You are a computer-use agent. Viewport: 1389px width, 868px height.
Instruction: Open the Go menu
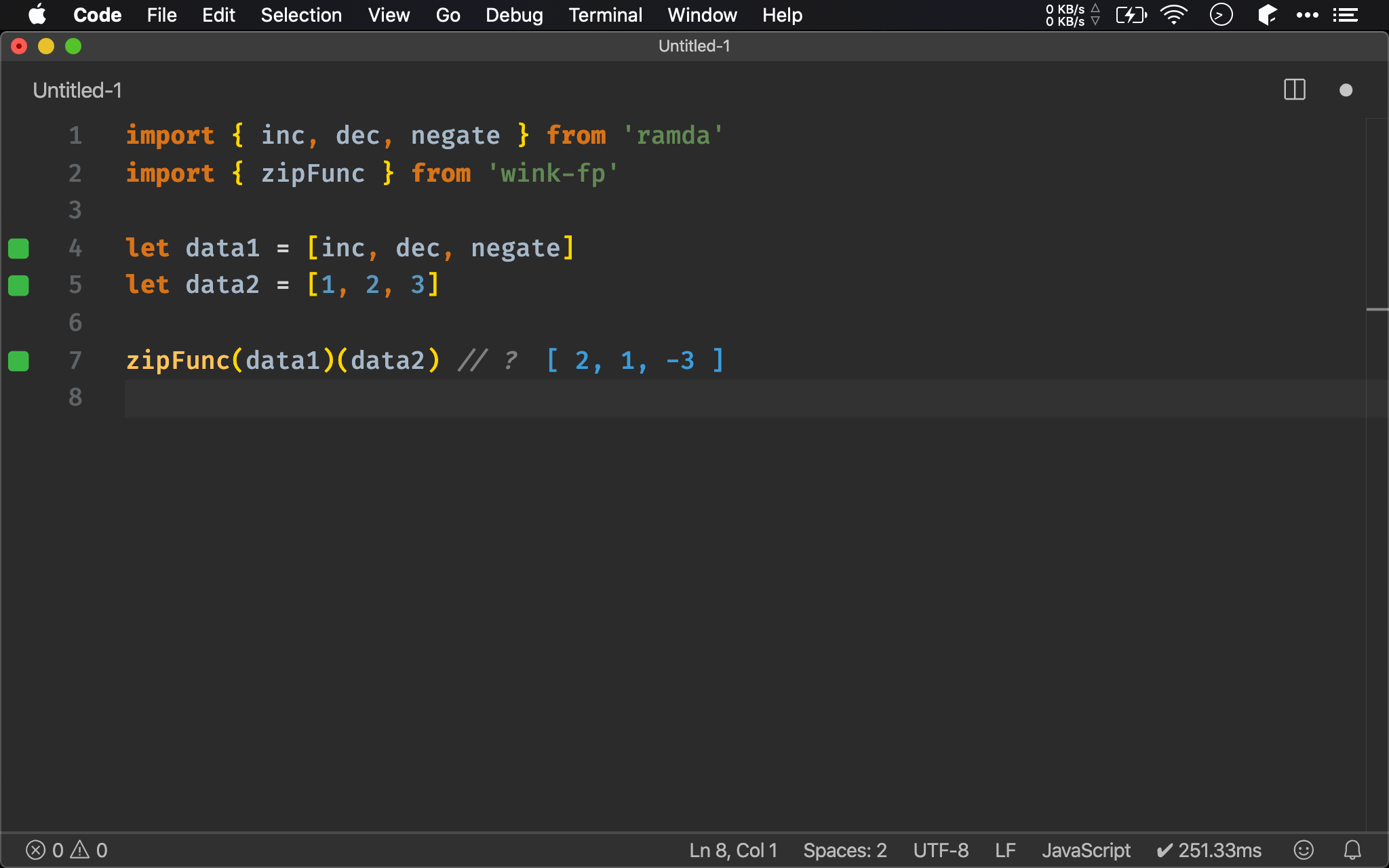(x=448, y=15)
